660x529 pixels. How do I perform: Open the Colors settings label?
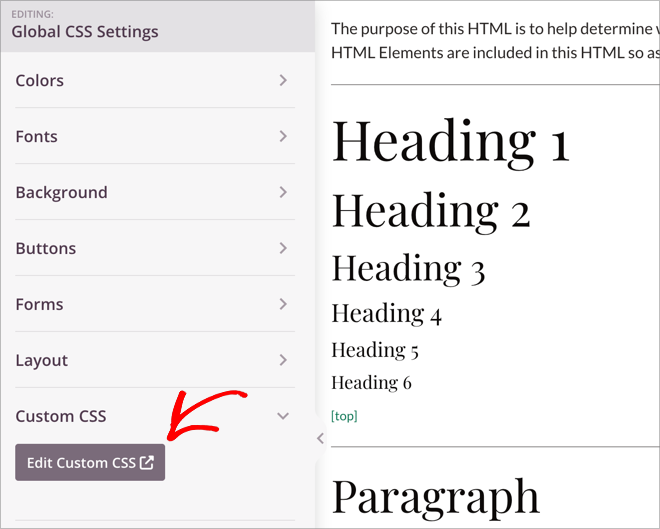coord(40,80)
